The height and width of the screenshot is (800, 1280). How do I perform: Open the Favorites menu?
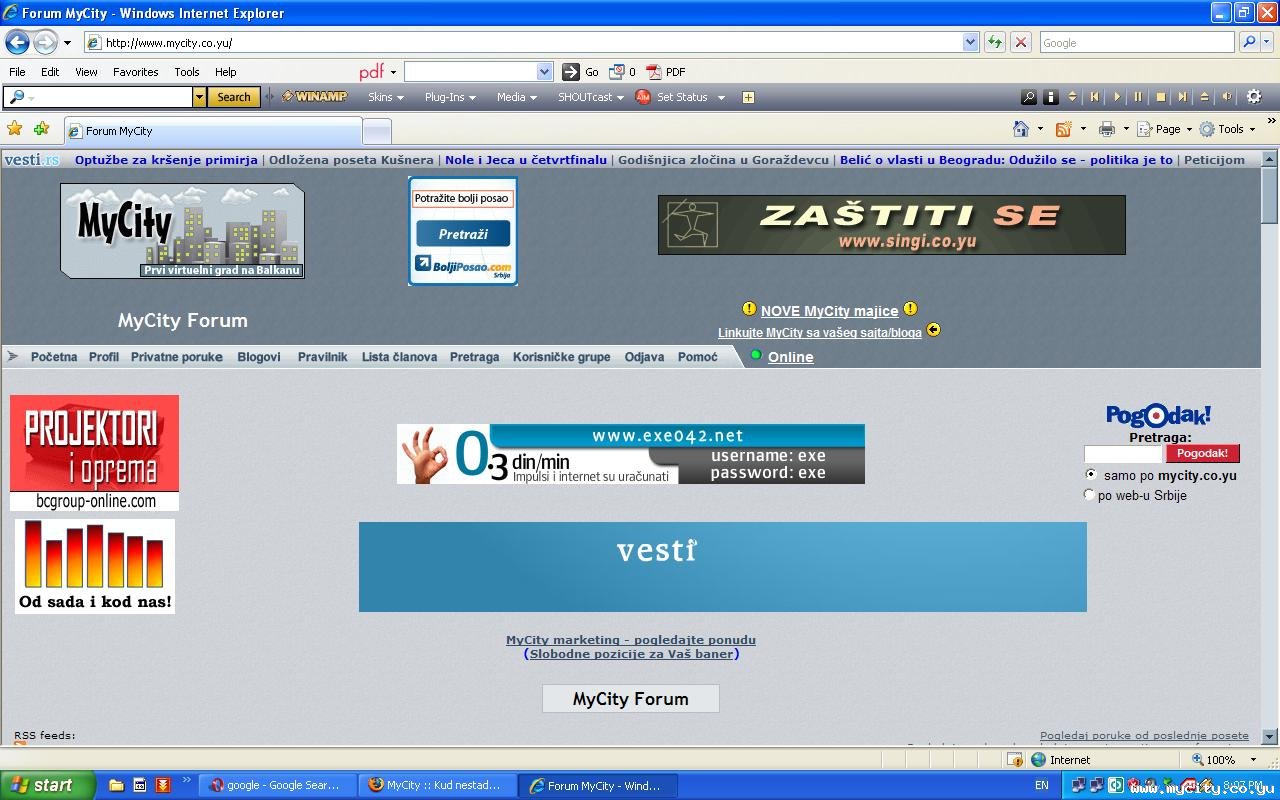coord(136,72)
